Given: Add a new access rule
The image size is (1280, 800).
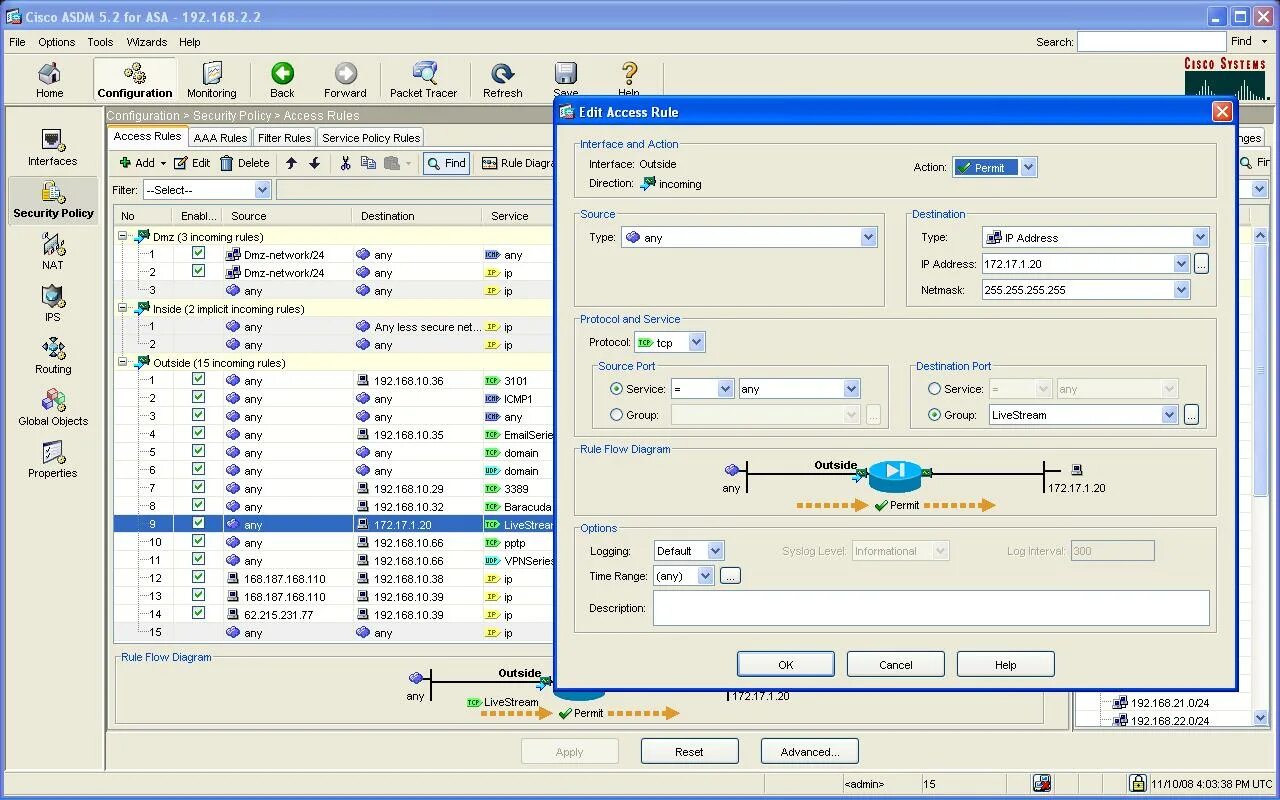Looking at the screenshot, I should pyautogui.click(x=142, y=163).
